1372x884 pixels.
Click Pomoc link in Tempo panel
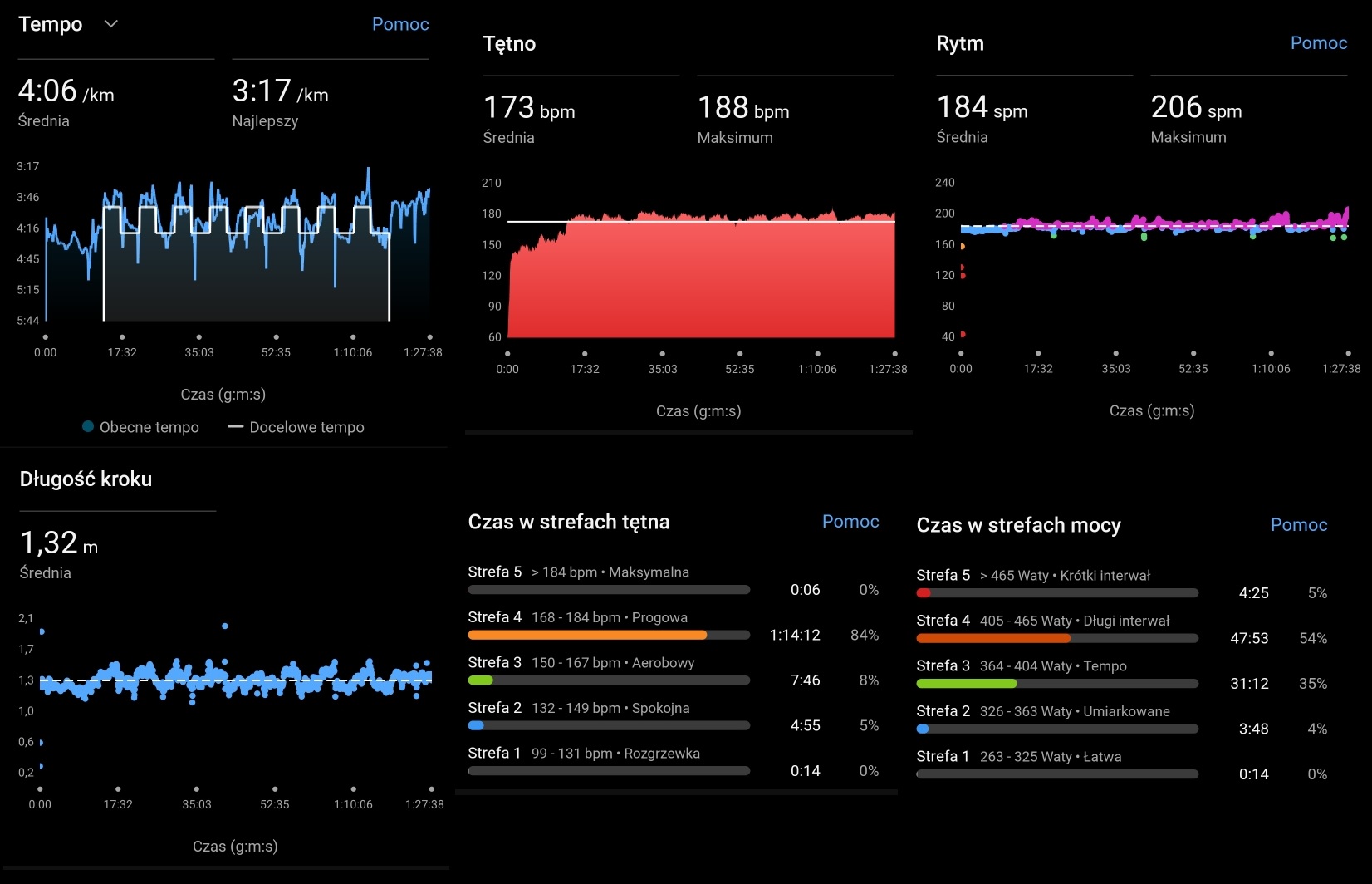(399, 24)
